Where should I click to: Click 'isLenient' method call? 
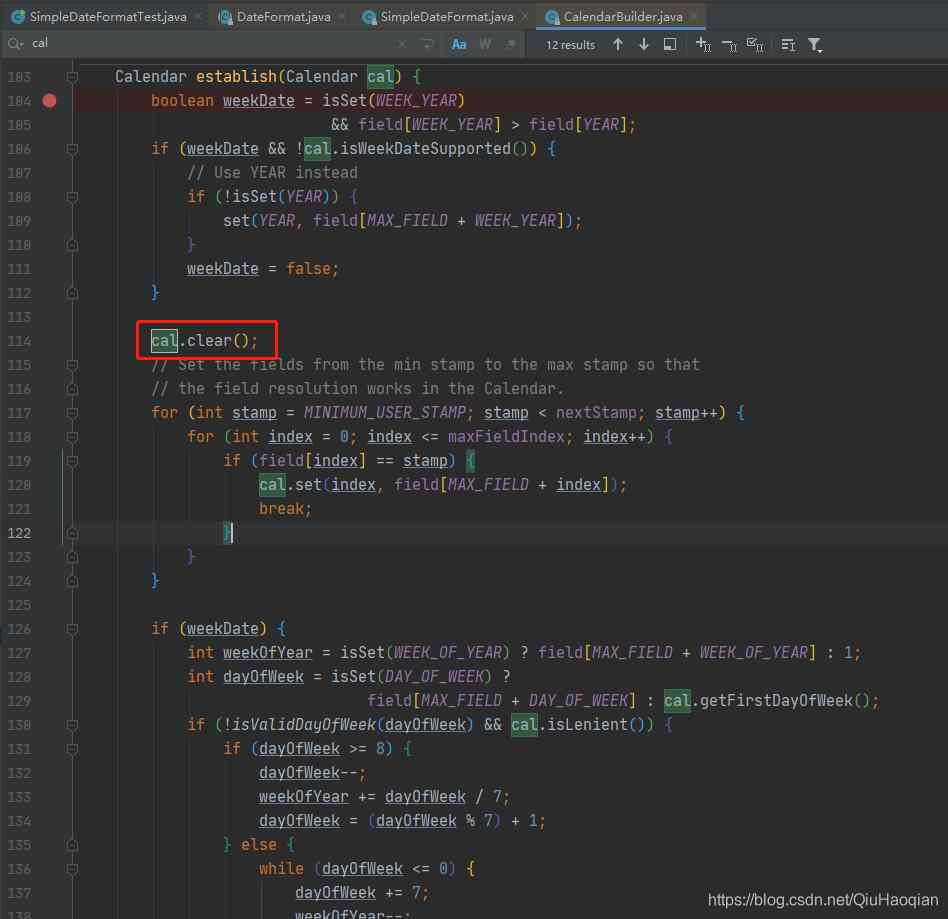point(588,725)
